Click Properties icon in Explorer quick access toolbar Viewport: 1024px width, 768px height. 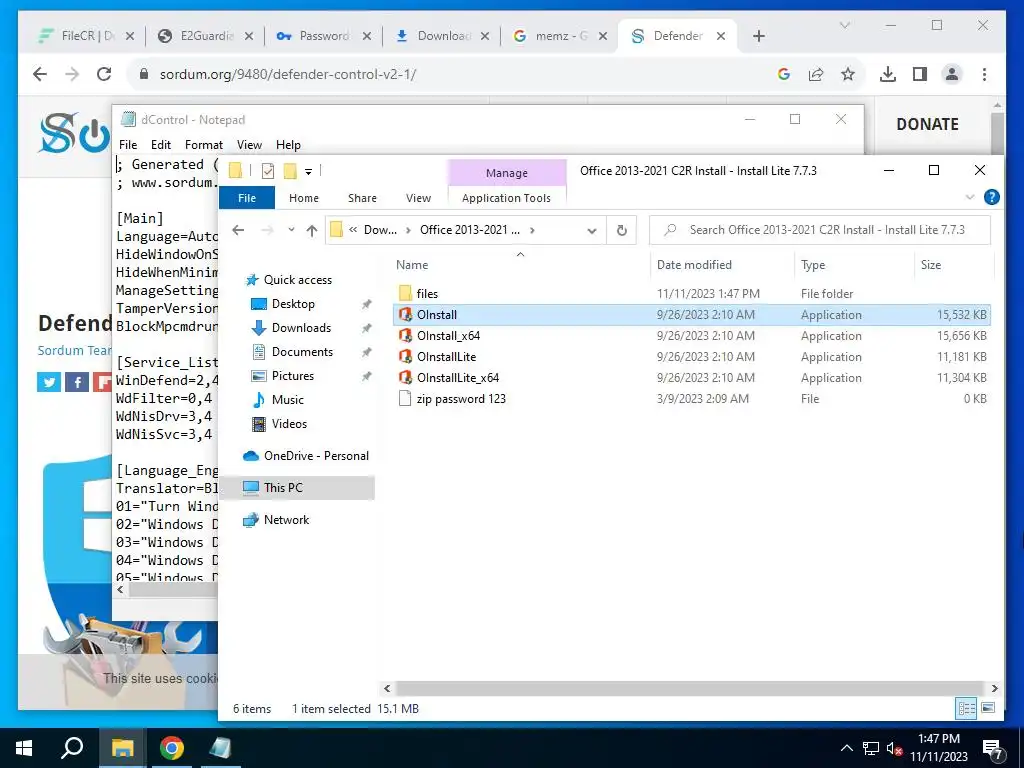coord(268,171)
